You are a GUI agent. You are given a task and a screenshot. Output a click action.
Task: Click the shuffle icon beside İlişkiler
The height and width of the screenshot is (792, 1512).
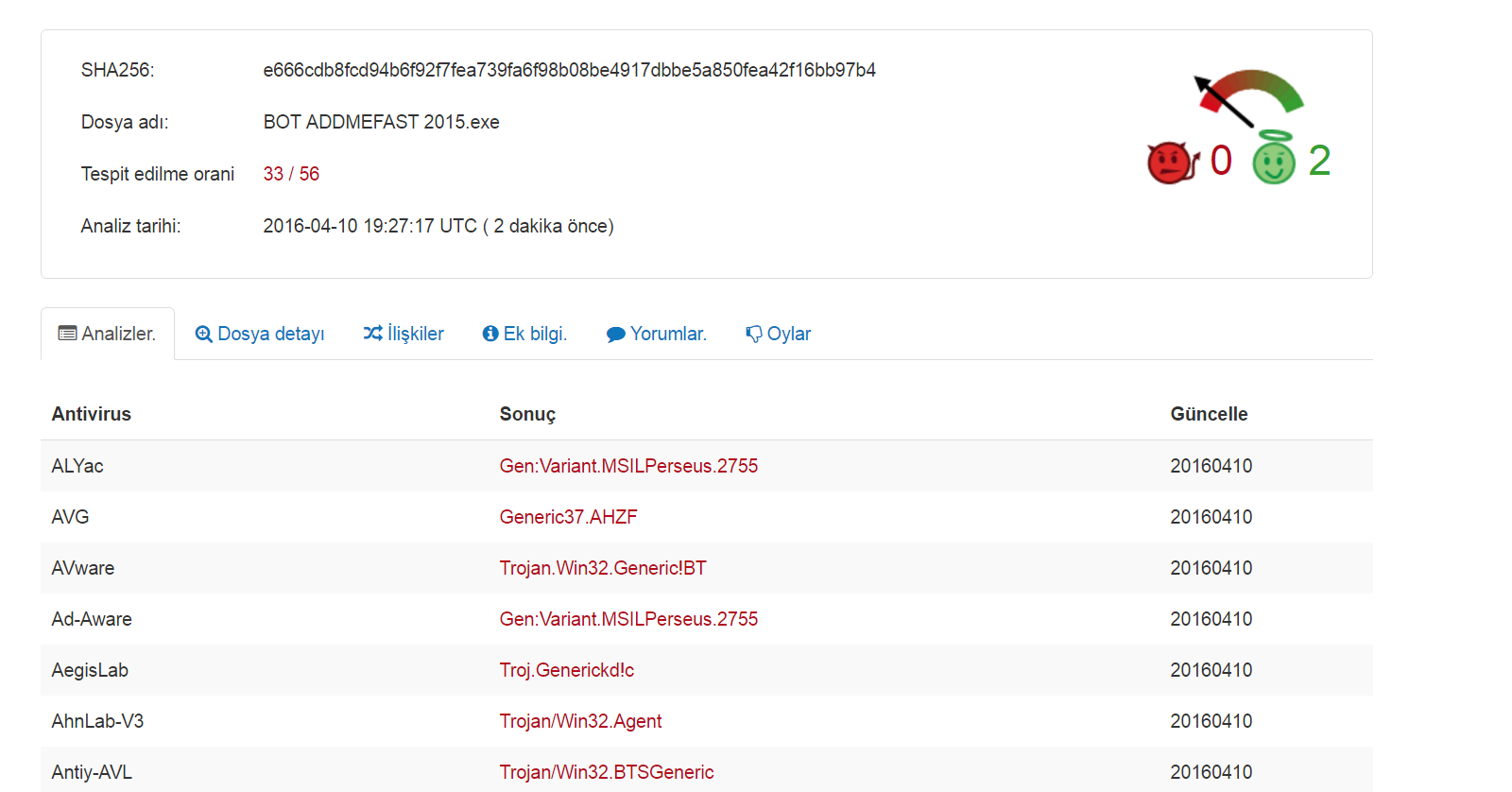point(373,334)
